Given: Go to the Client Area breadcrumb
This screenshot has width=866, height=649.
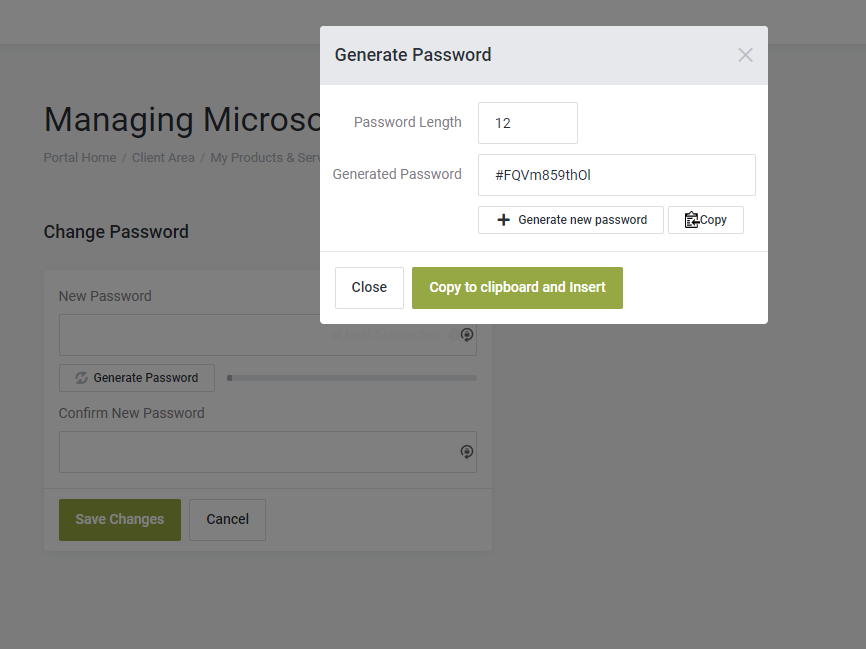Looking at the screenshot, I should 163,157.
